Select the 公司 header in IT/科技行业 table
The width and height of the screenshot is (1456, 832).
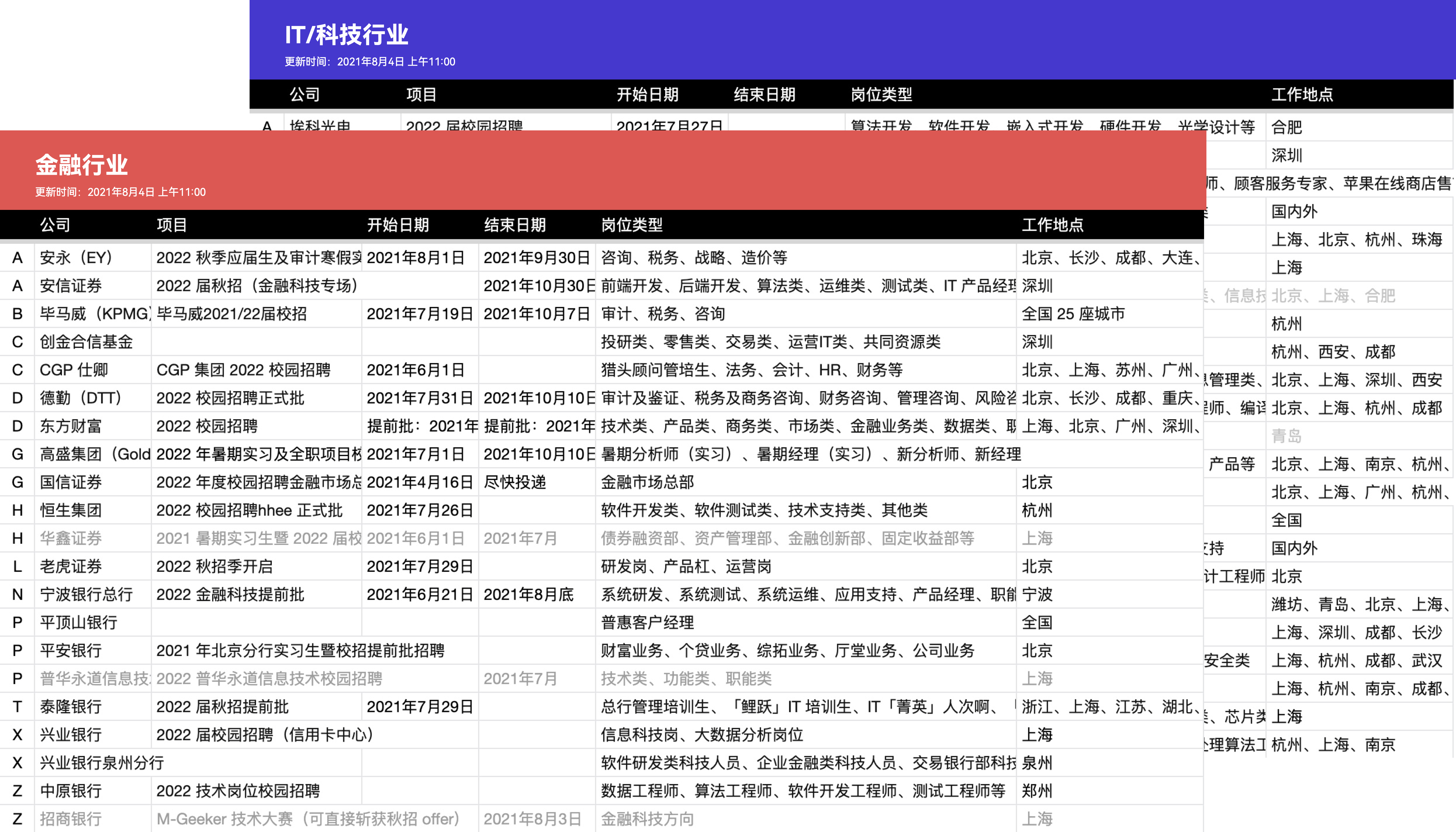(x=305, y=94)
